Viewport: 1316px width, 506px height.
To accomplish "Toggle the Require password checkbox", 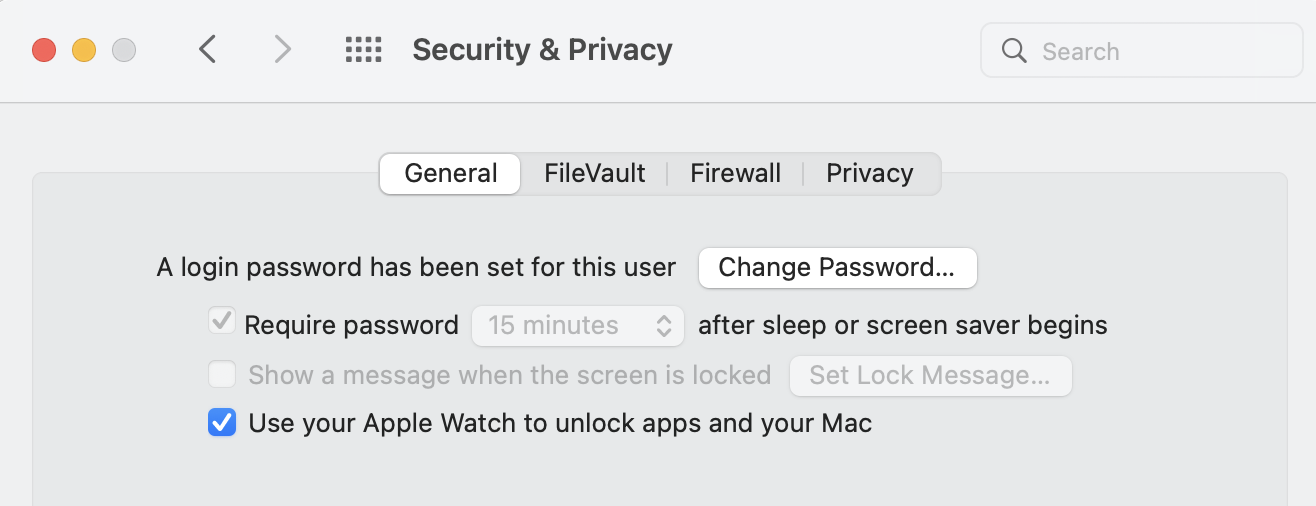I will 221,322.
